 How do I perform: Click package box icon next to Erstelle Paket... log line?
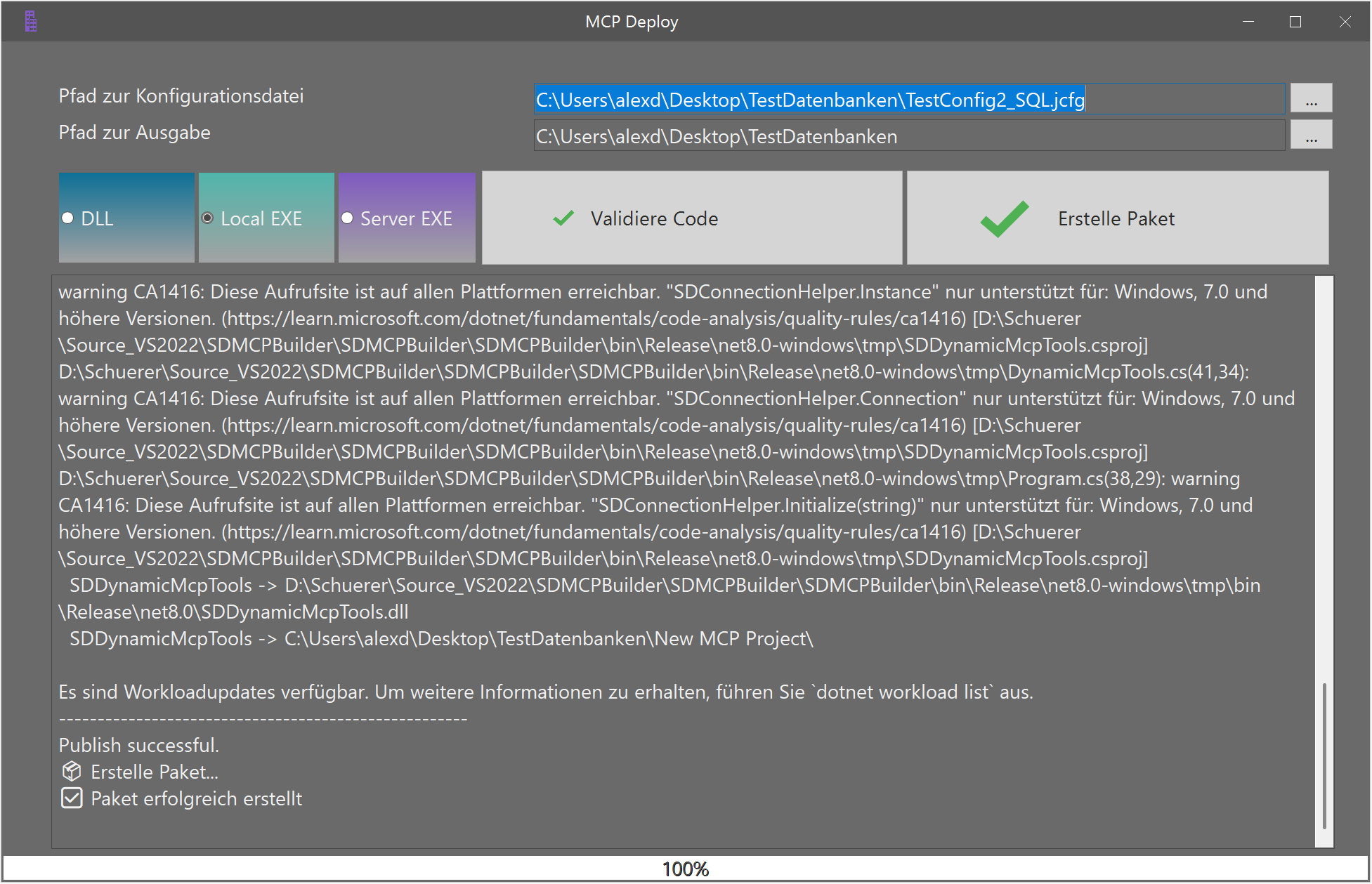(x=72, y=772)
